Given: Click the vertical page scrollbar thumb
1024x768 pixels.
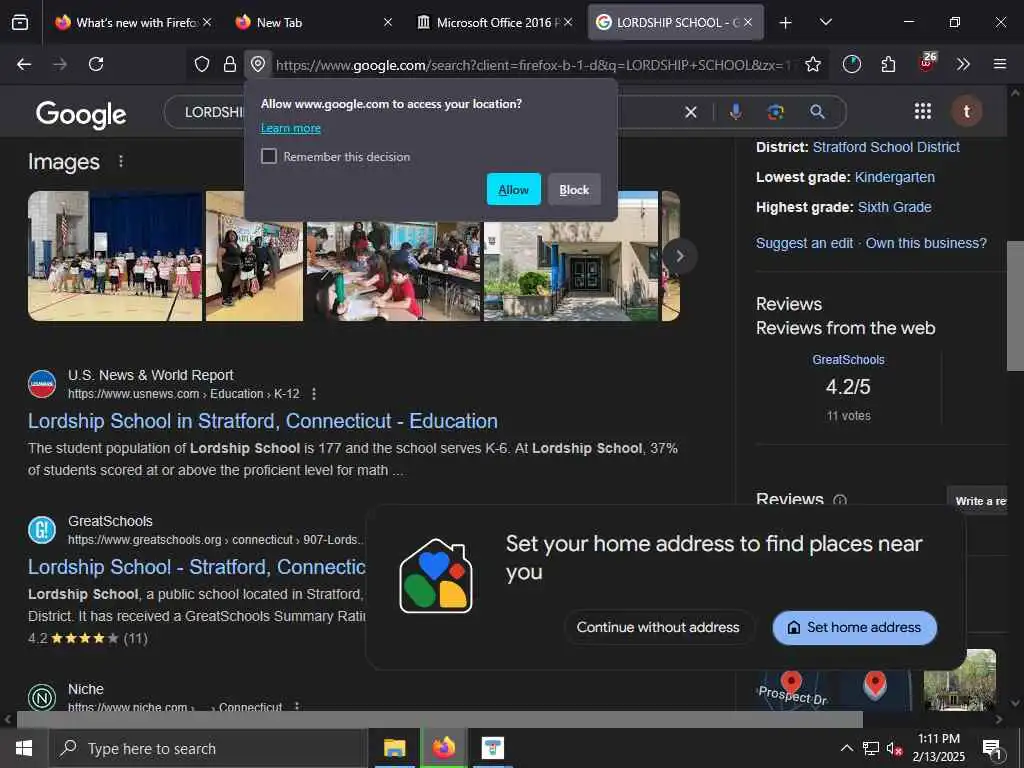Looking at the screenshot, I should click(x=1015, y=306).
